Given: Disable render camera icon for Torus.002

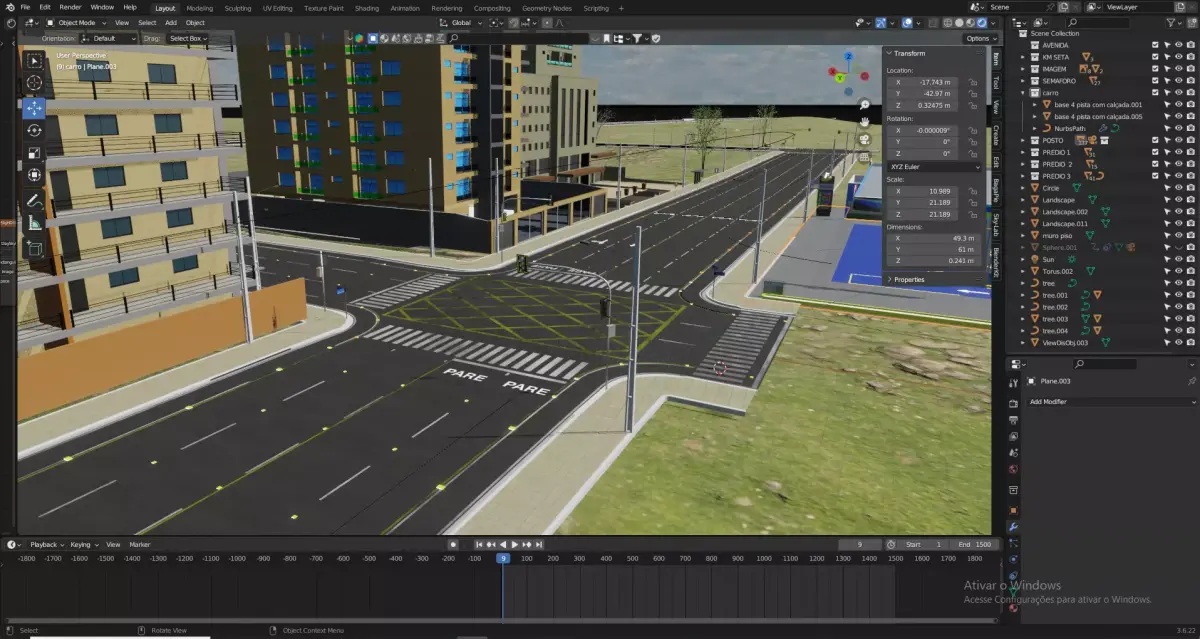Looking at the screenshot, I should point(1190,271).
